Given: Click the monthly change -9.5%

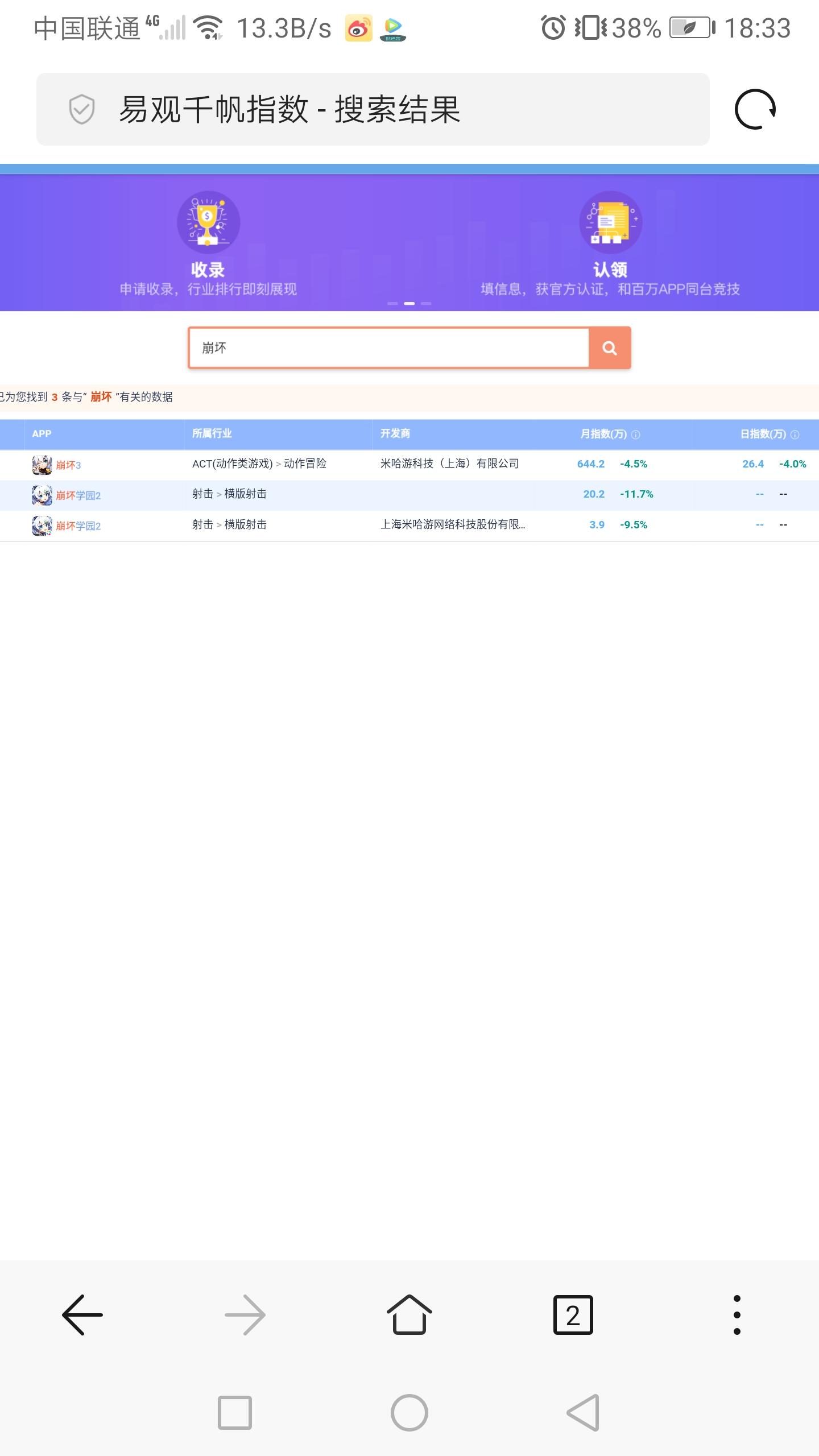Looking at the screenshot, I should click(634, 525).
